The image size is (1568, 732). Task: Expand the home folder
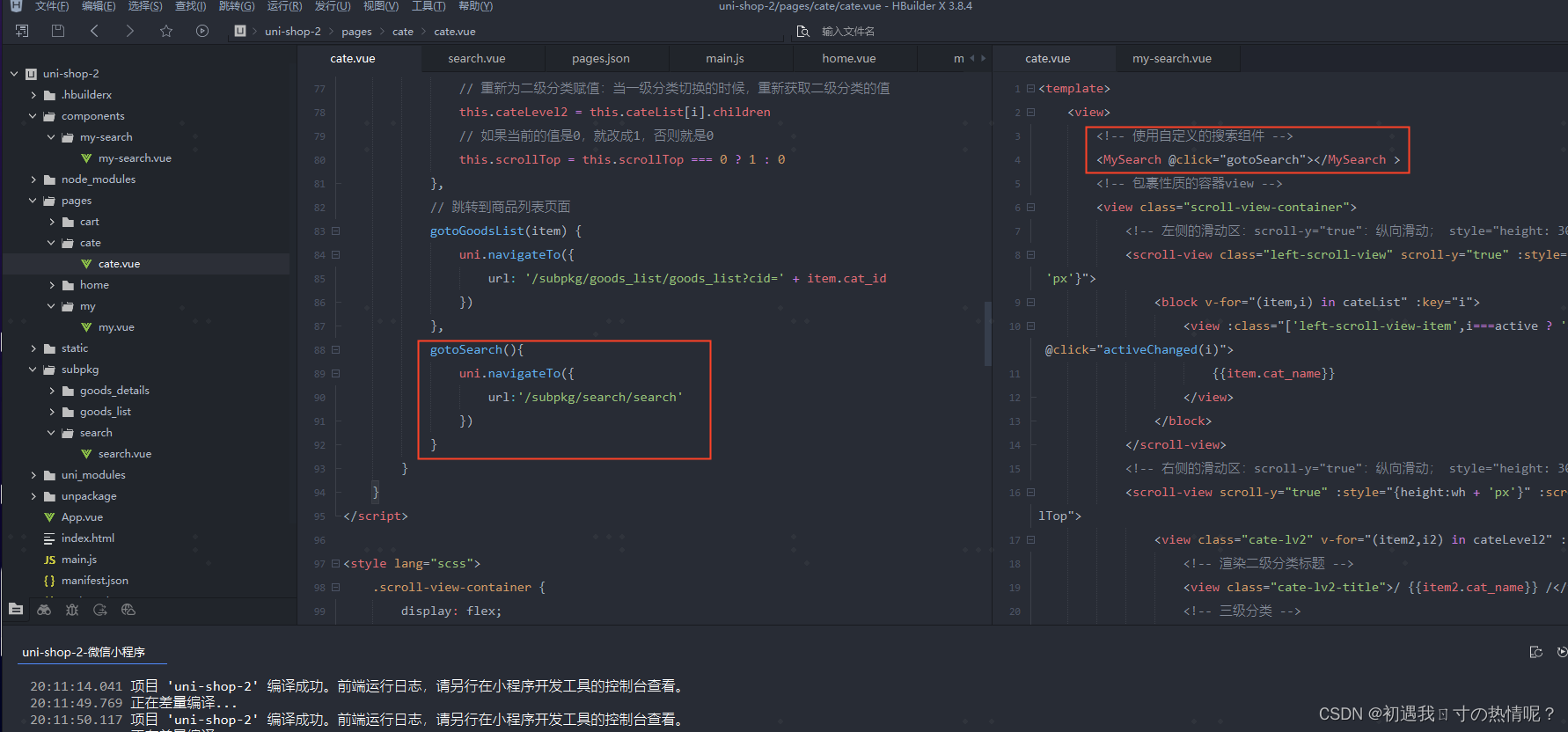[x=52, y=285]
